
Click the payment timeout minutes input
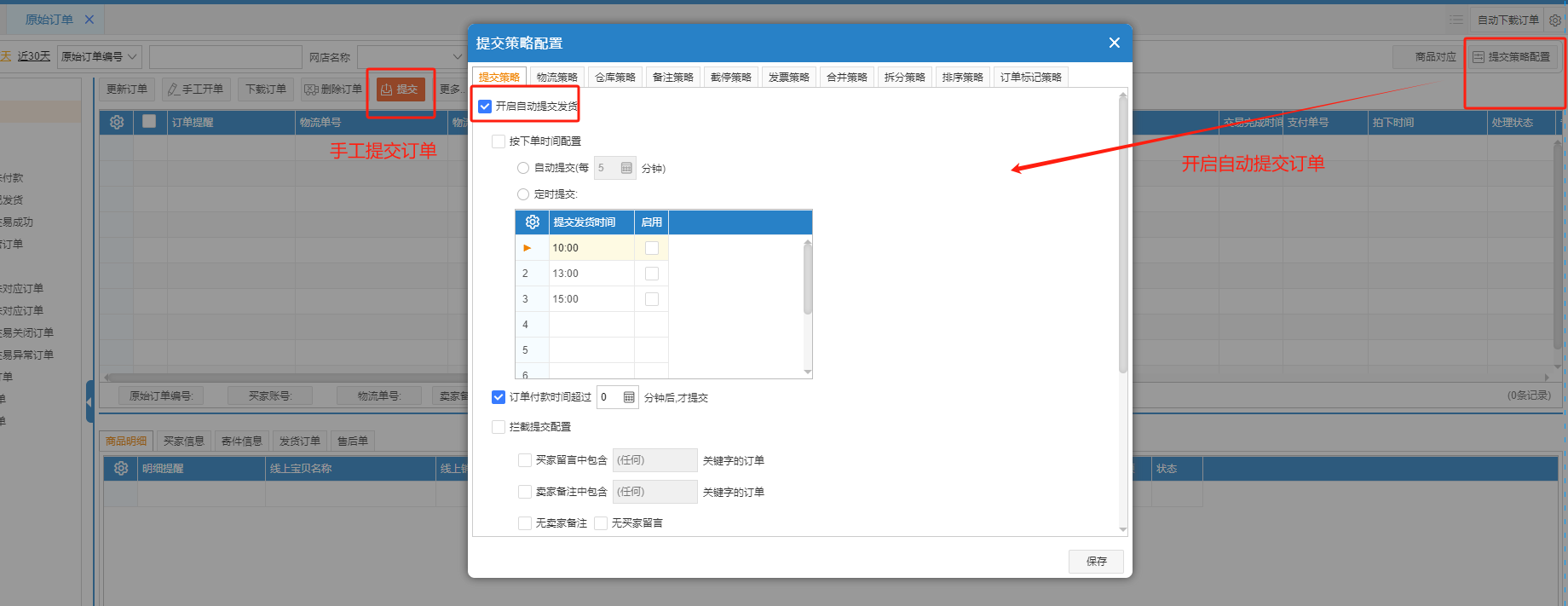pyautogui.click(x=609, y=397)
